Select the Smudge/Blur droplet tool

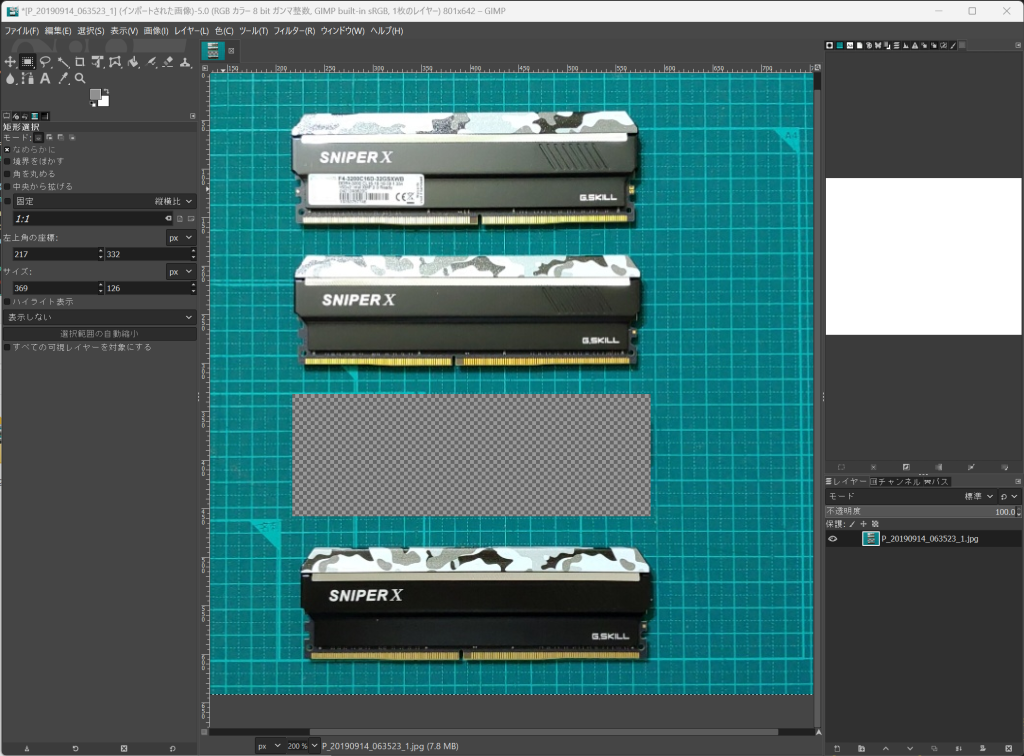click(x=10, y=78)
